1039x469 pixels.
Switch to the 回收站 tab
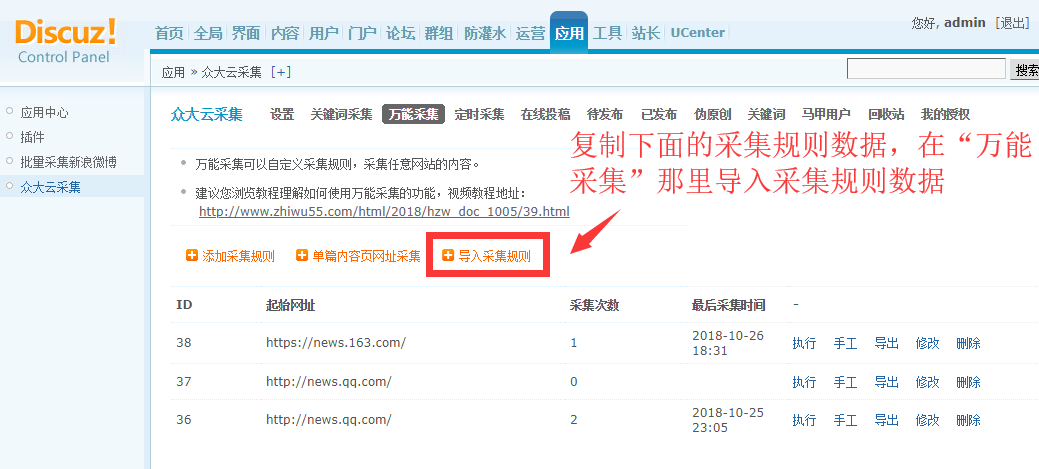click(886, 115)
